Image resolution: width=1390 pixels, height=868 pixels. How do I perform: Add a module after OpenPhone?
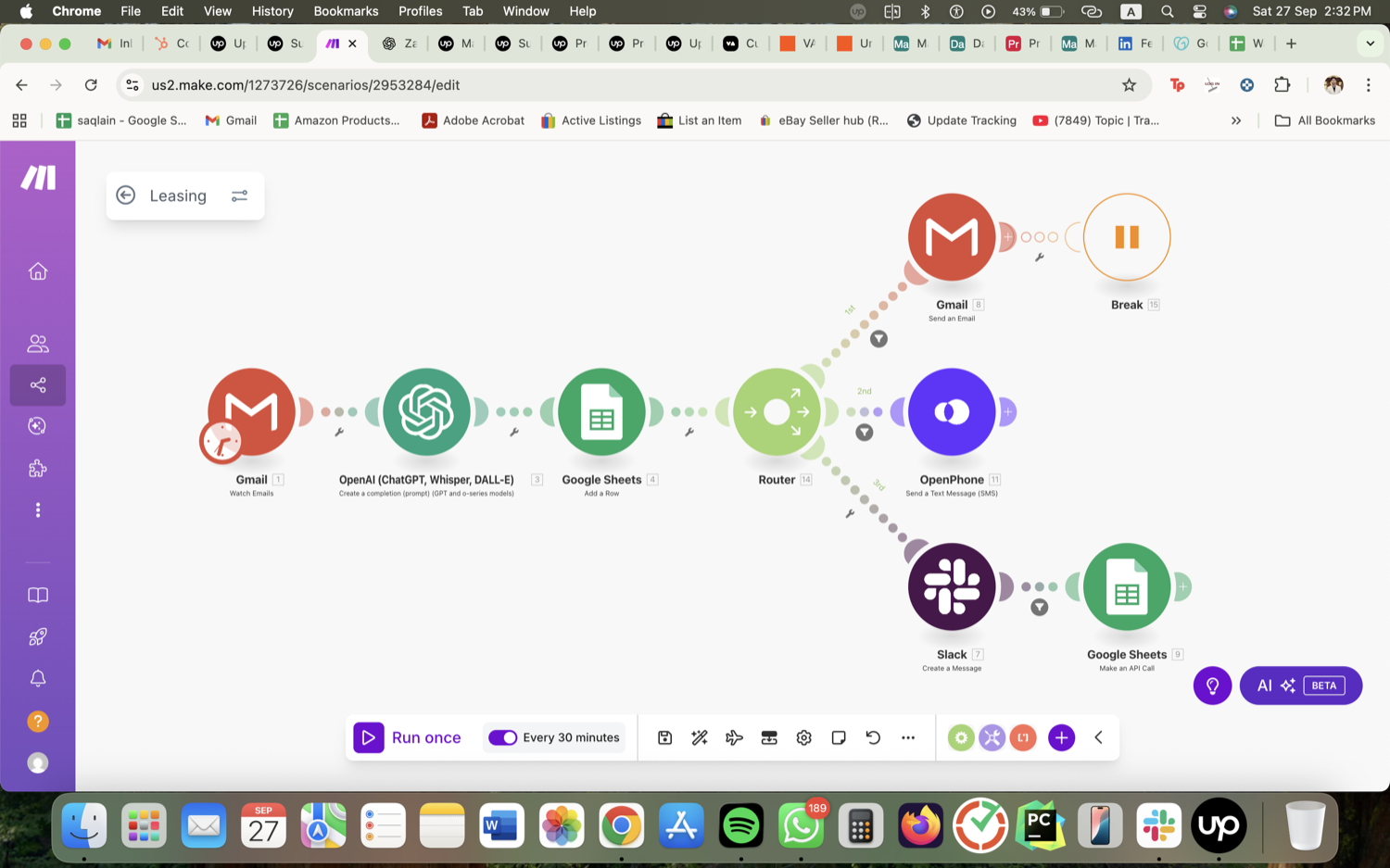1007,411
